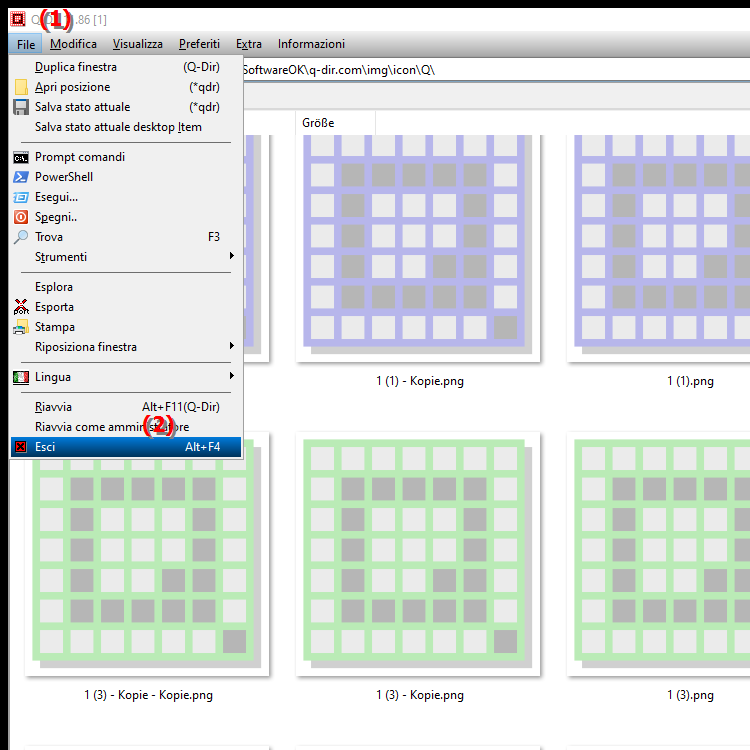Image resolution: width=750 pixels, height=750 pixels.
Task: Click the folder icon beside Apri posizione
Action: (x=21, y=87)
